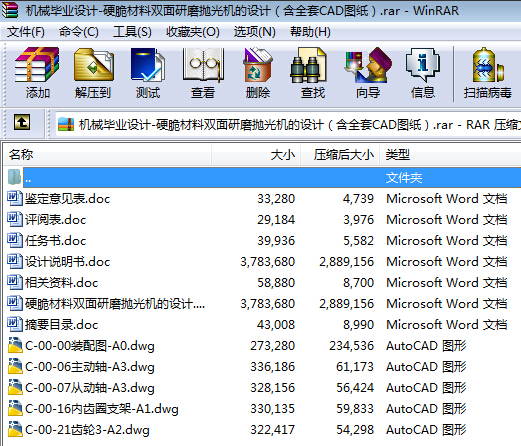
Task: Click the size value 273,280
Action: 273,346
